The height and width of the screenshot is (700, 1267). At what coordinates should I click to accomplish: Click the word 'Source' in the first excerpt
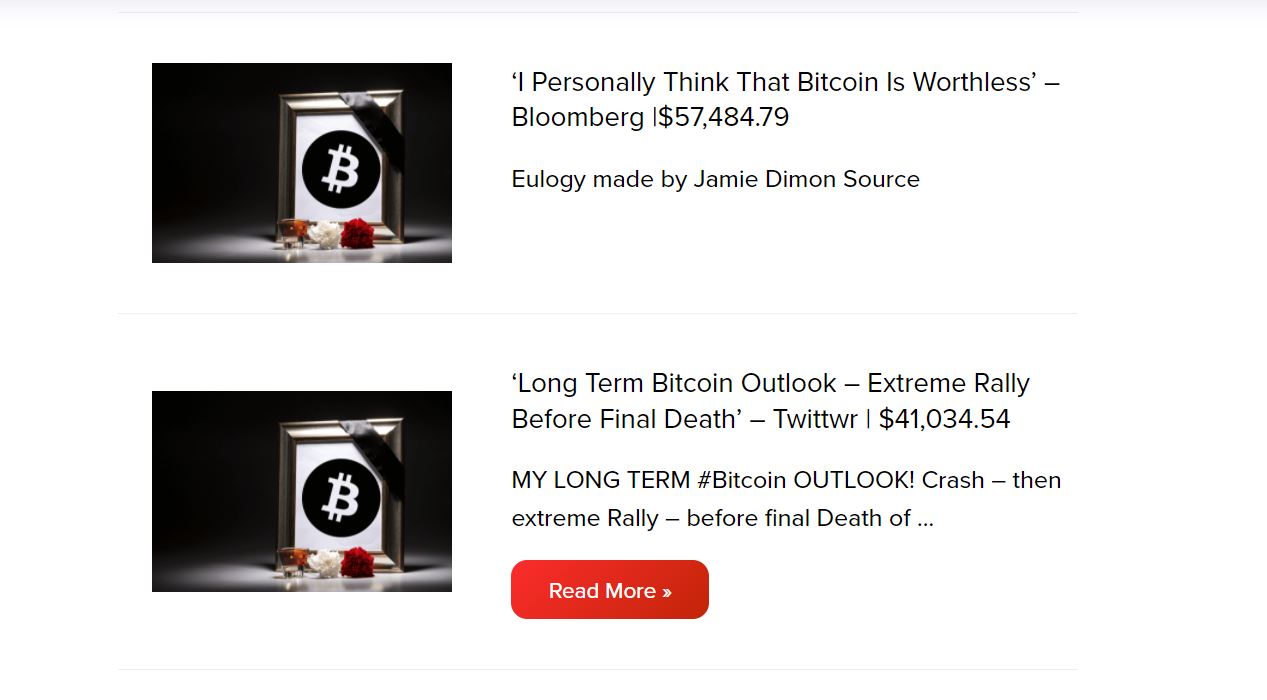point(881,180)
